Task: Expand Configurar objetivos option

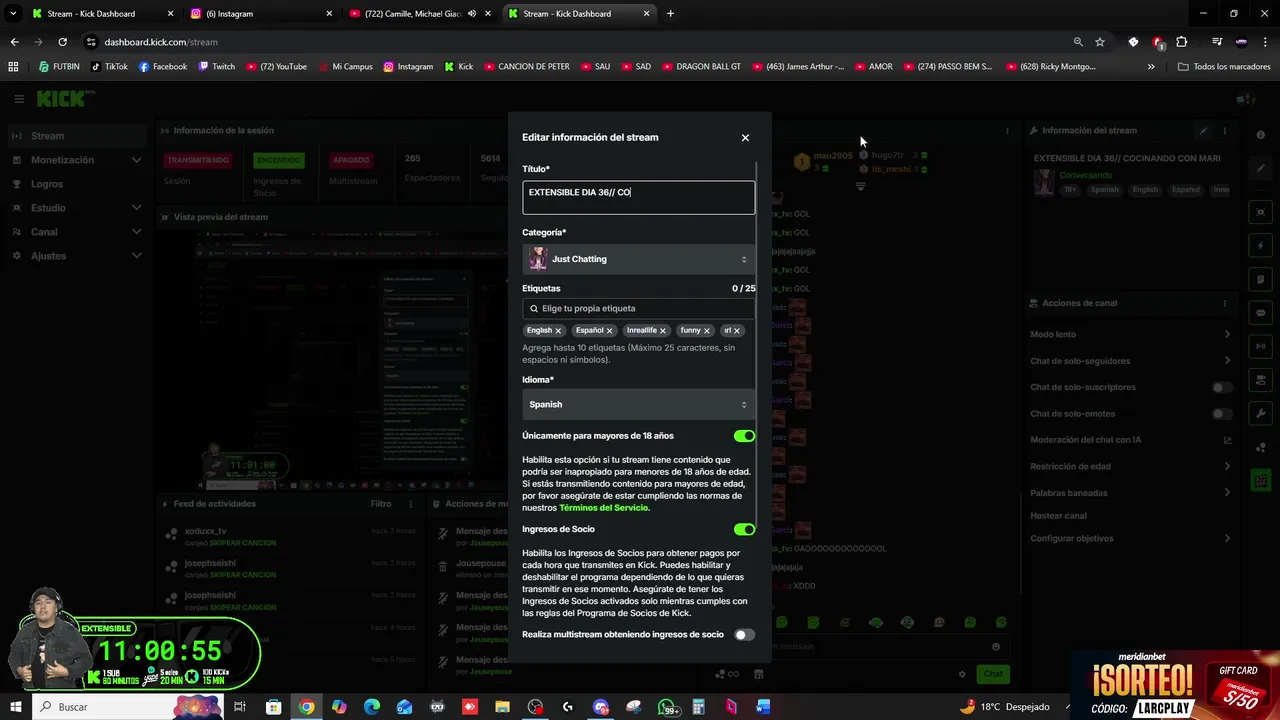Action: coord(1131,538)
